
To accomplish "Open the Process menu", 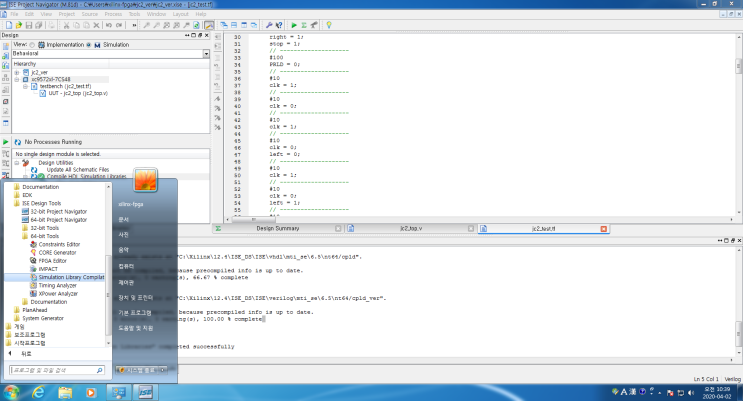I will click(113, 14).
